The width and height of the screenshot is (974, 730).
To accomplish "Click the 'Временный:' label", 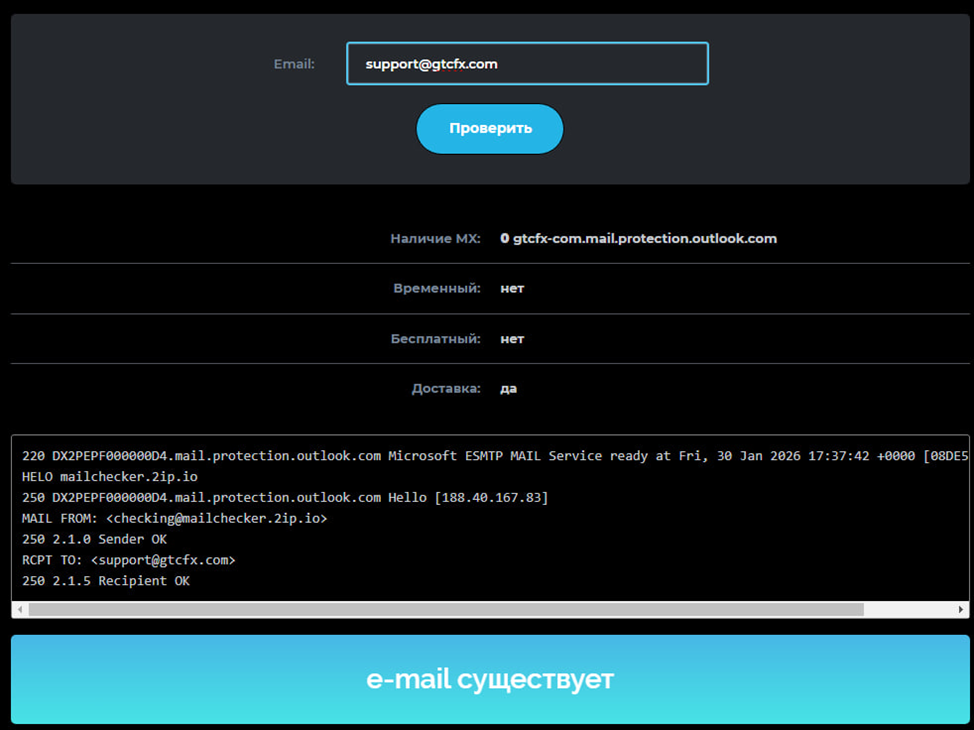I will [437, 288].
